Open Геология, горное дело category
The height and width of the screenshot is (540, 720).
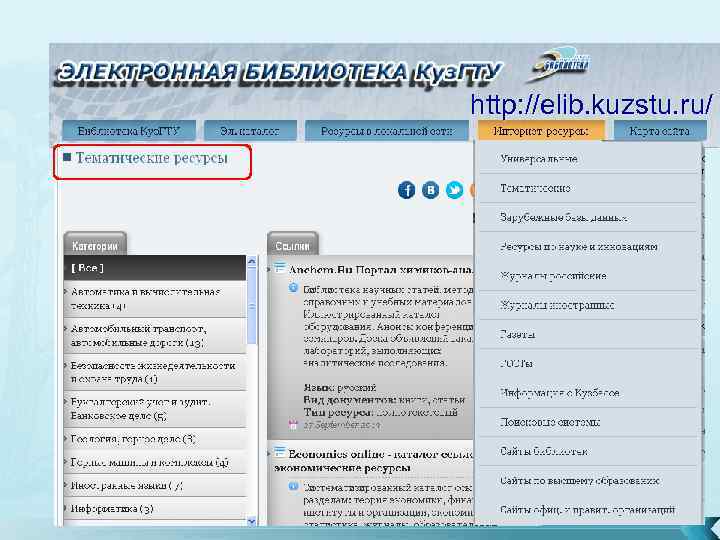pos(155,439)
